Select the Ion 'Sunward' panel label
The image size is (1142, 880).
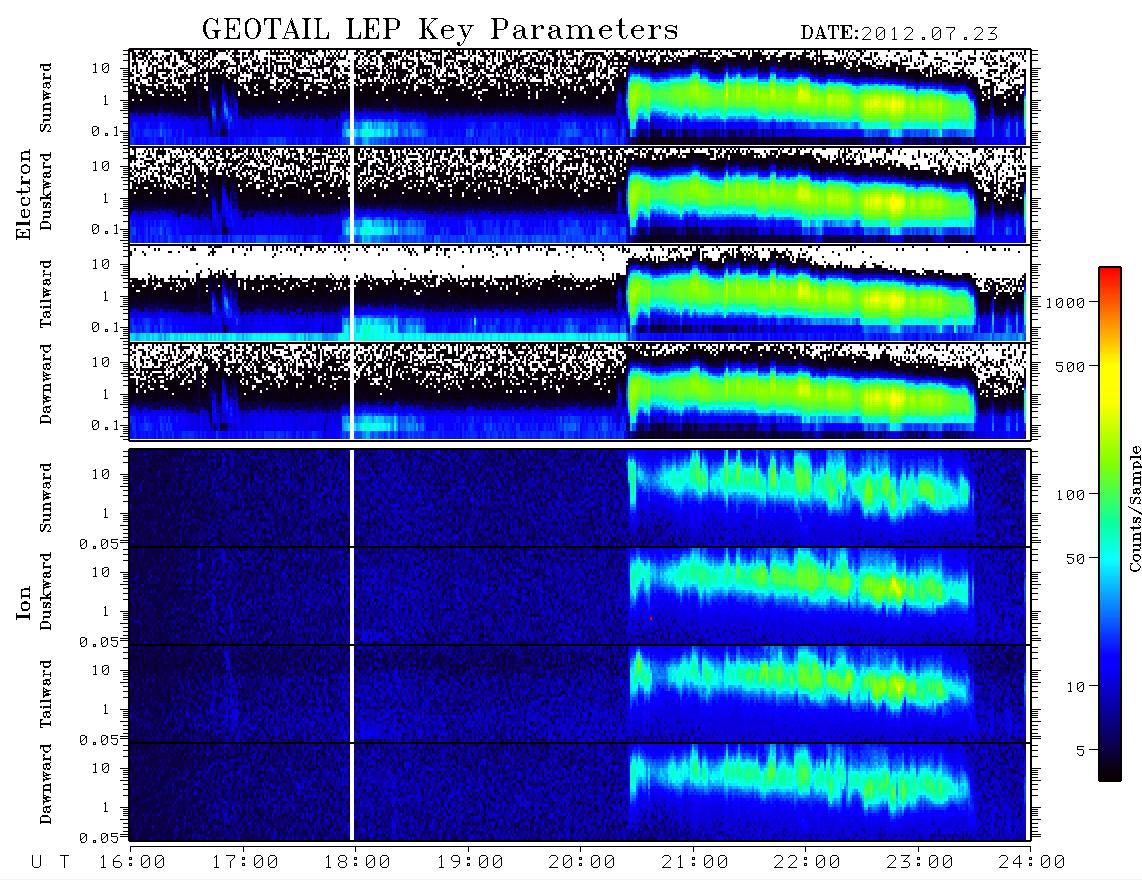[x=46, y=497]
